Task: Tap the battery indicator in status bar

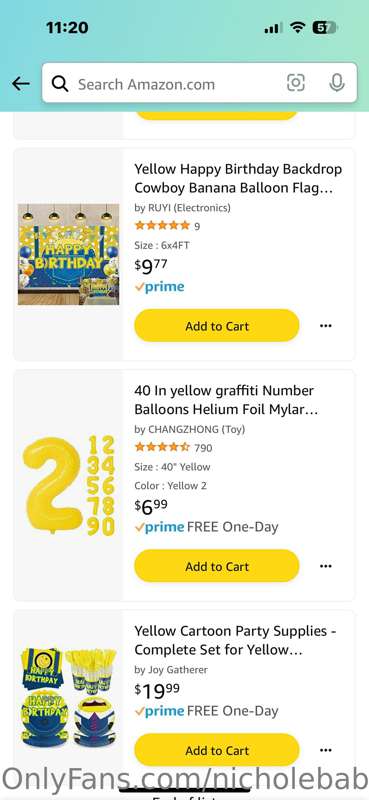Action: 324,28
